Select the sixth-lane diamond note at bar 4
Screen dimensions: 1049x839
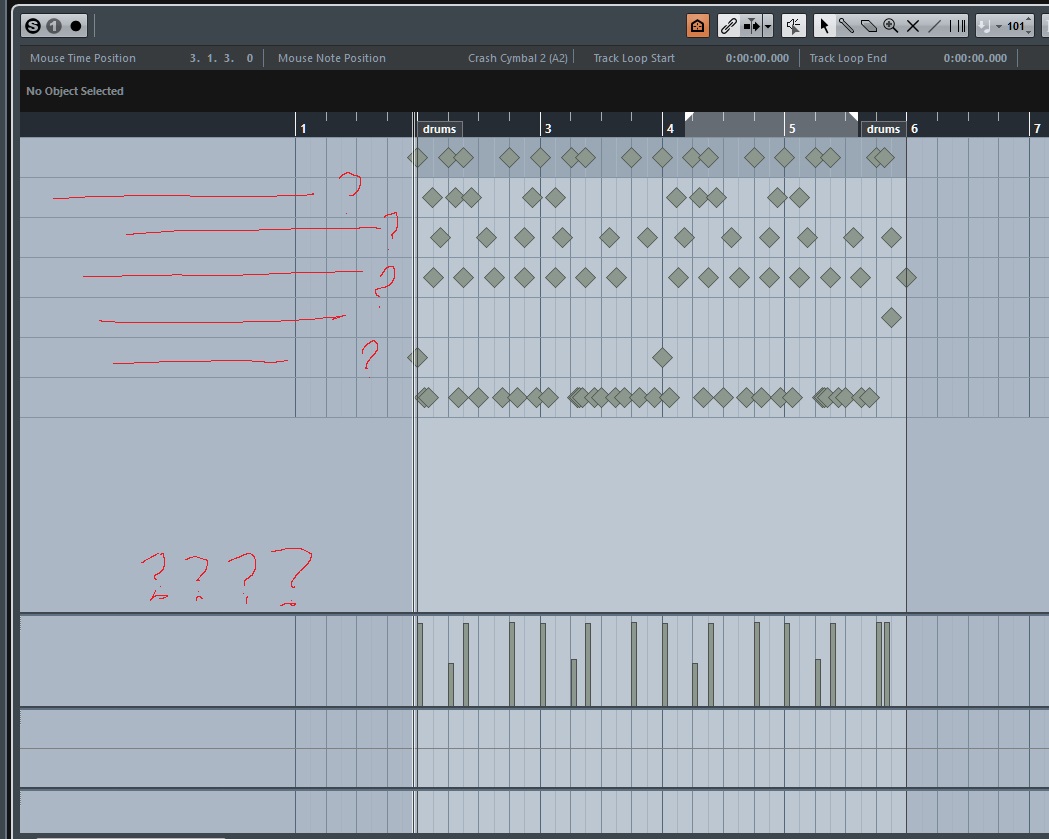click(662, 358)
